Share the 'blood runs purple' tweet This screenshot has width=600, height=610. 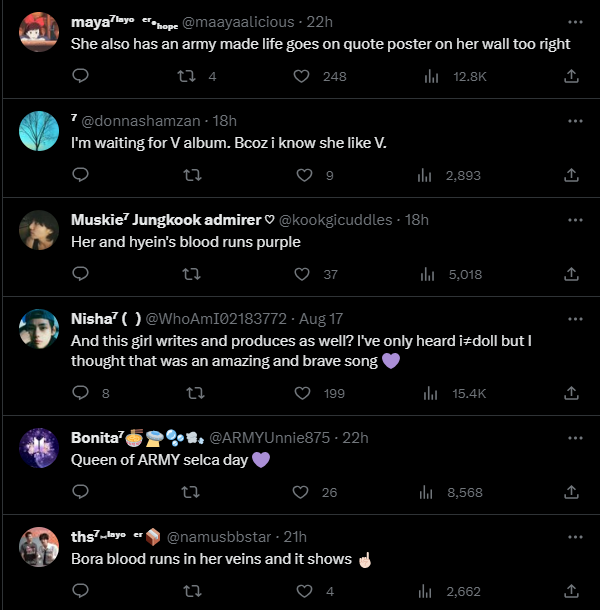[572, 274]
